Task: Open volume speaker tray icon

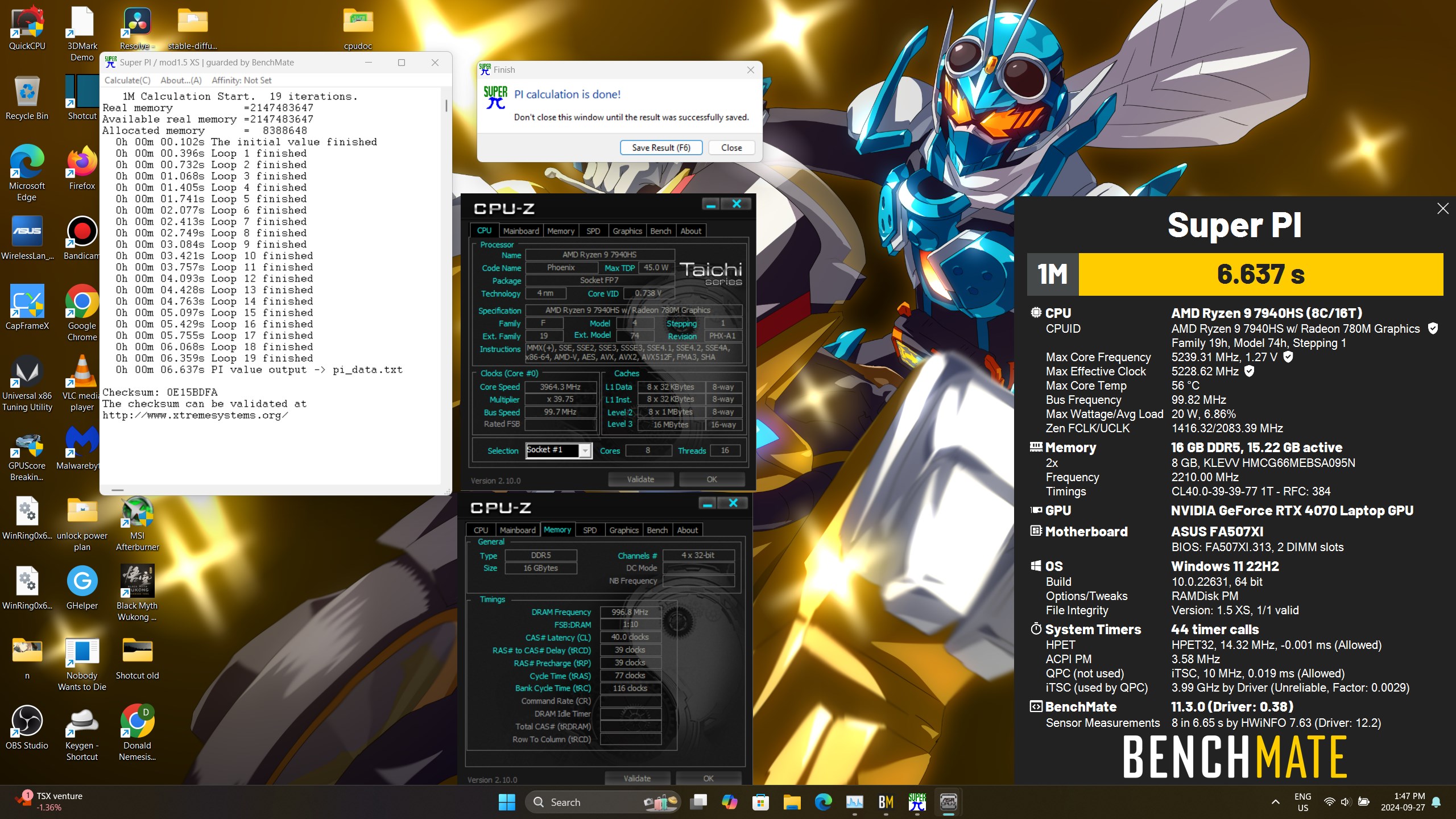Action: tap(1345, 802)
